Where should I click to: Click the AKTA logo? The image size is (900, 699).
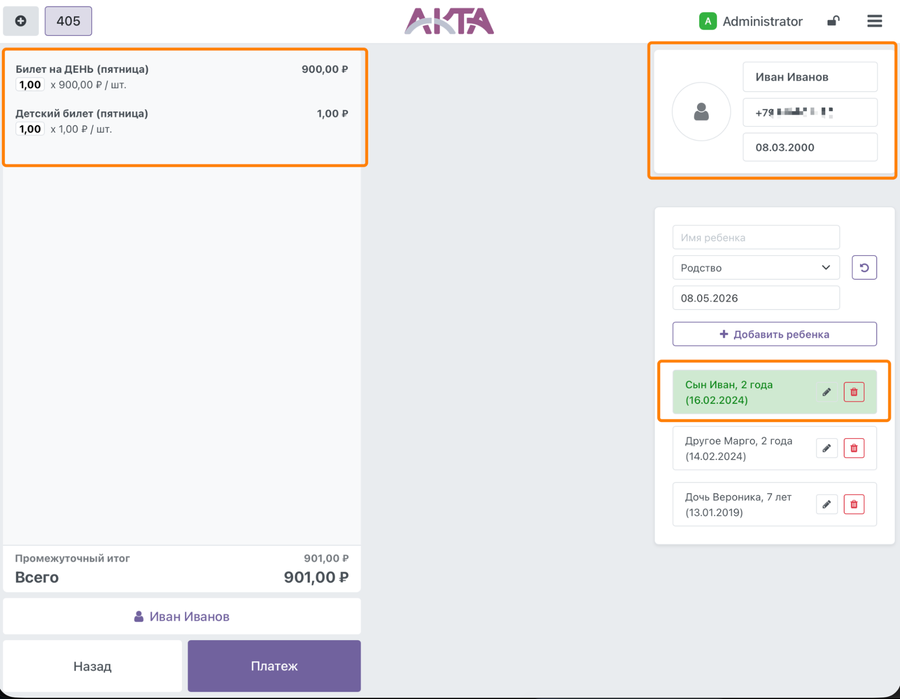(x=449, y=21)
